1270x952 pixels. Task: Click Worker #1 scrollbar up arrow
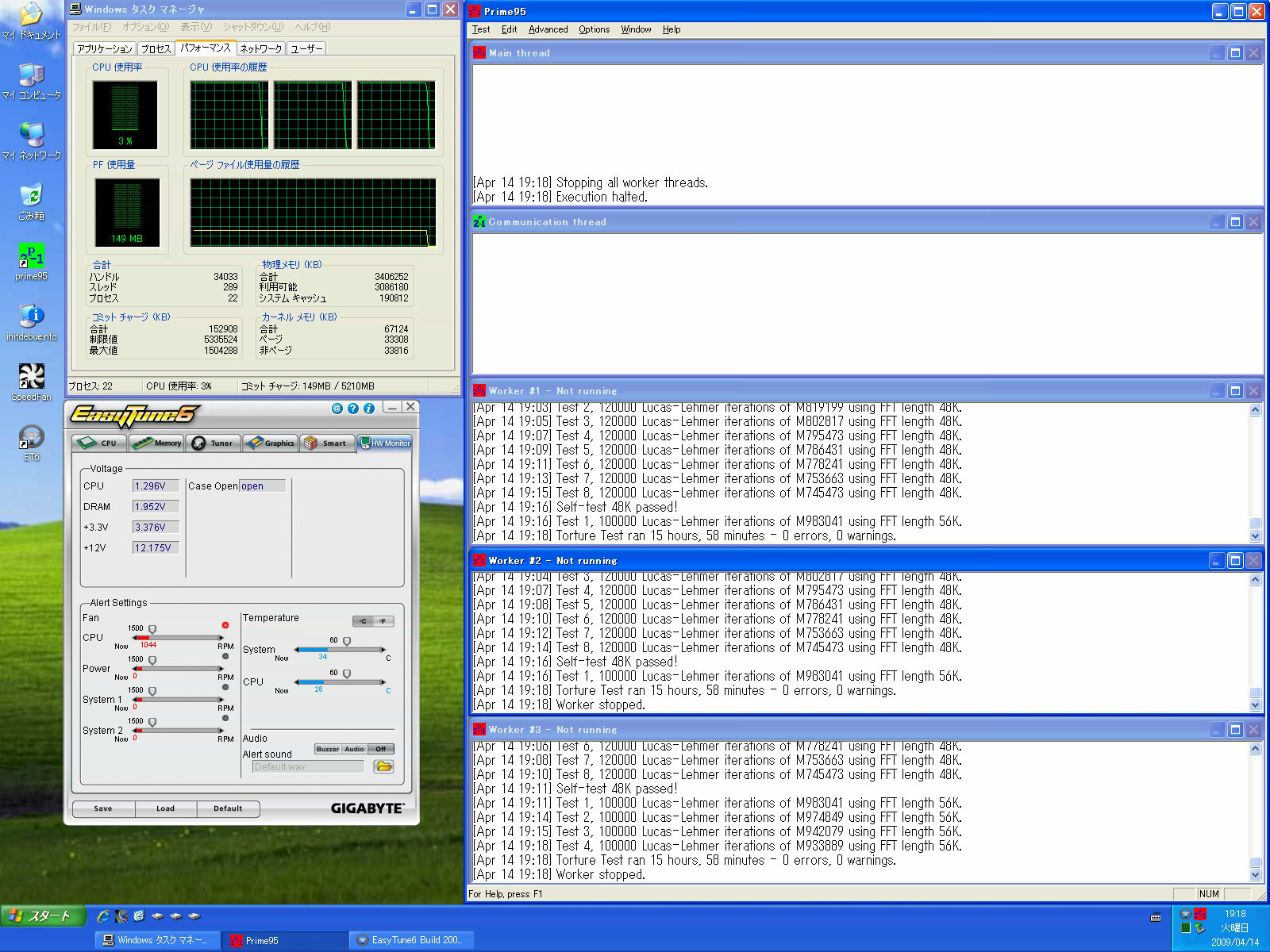click(x=1255, y=410)
